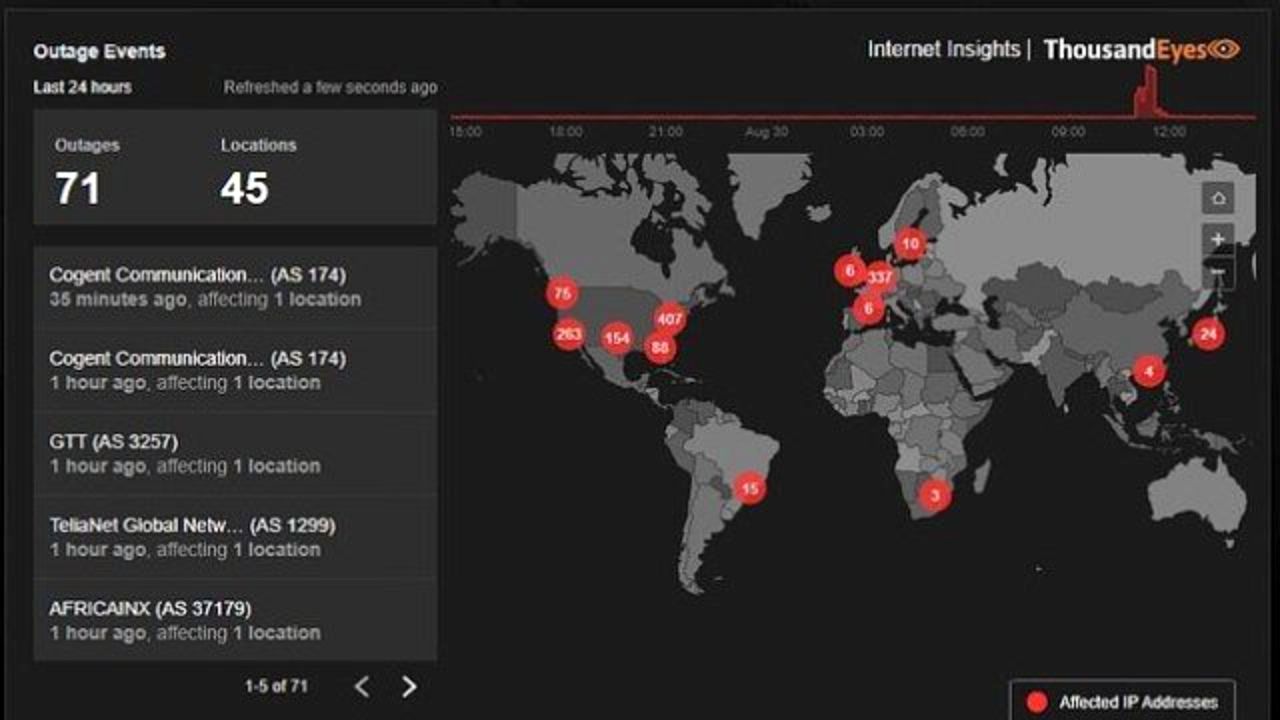Click the ThousandEyes eye logo
Screen dimensions: 1280x720
click(x=1224, y=49)
